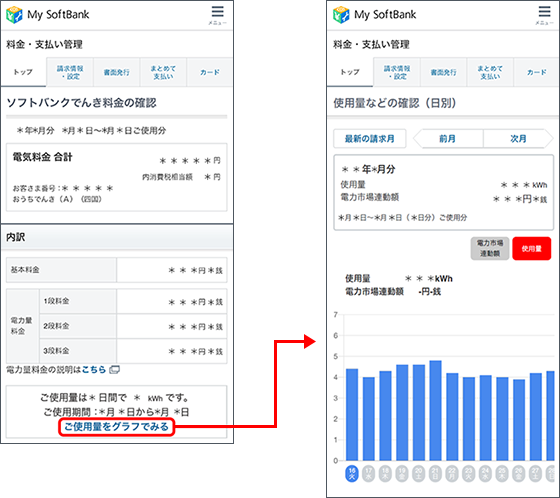
Task: Open 請求情報・設定 tab on the でんき料金の確認 screen
Action: 70,72
